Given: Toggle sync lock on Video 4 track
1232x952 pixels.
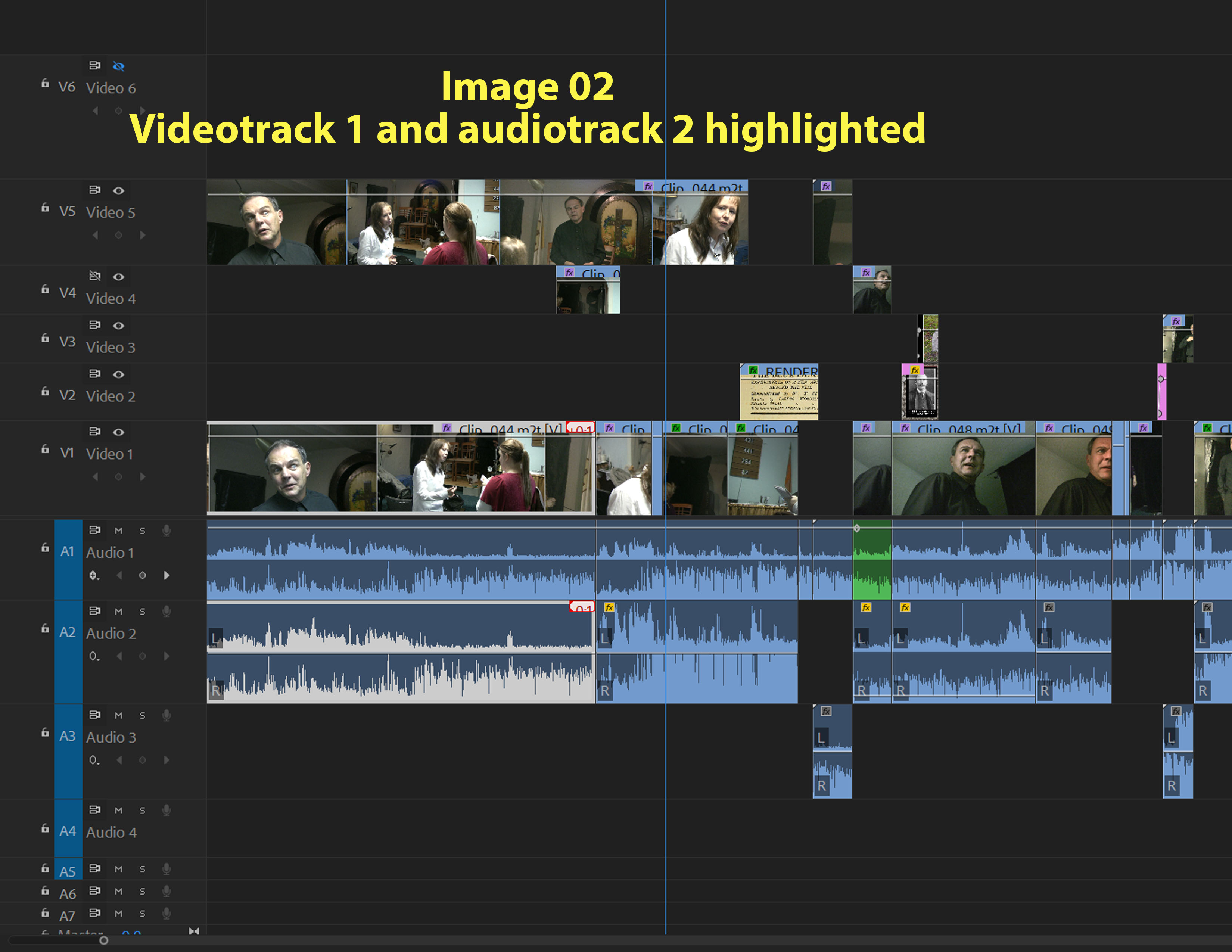Looking at the screenshot, I should pyautogui.click(x=95, y=276).
